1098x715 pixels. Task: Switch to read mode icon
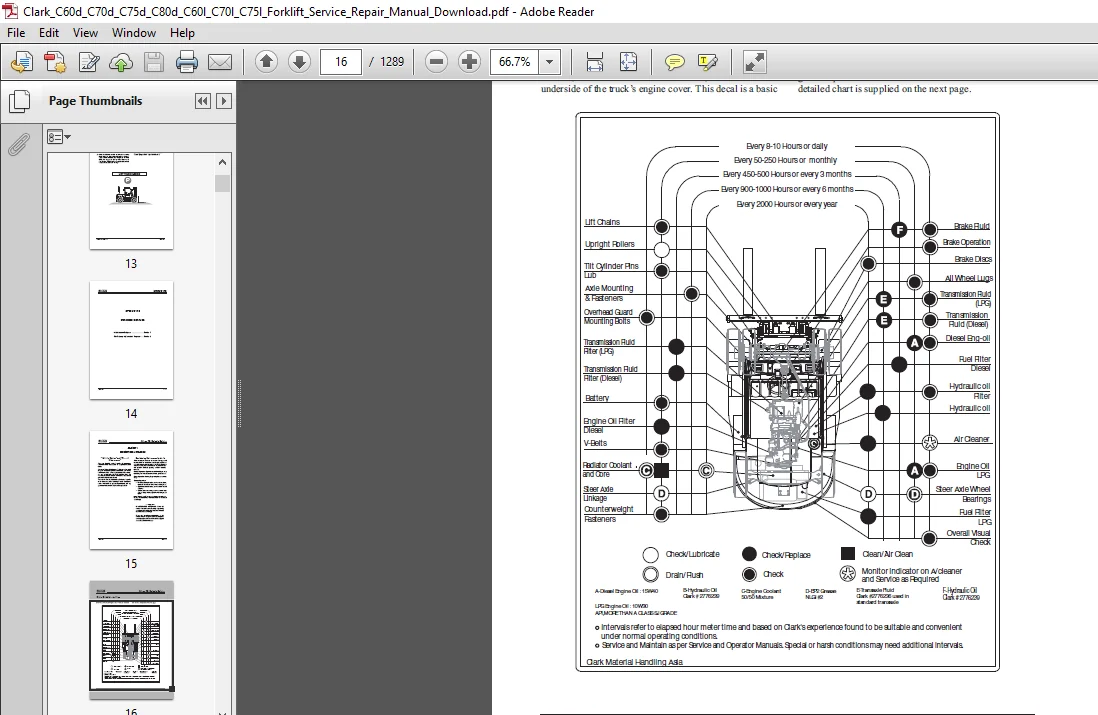(754, 62)
